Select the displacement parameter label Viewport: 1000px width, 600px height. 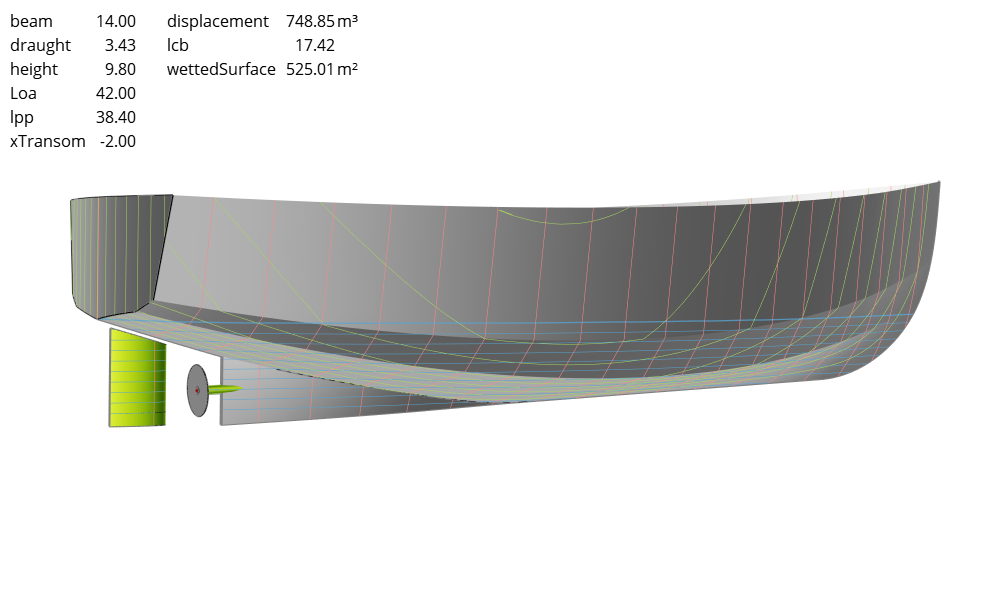pos(218,21)
